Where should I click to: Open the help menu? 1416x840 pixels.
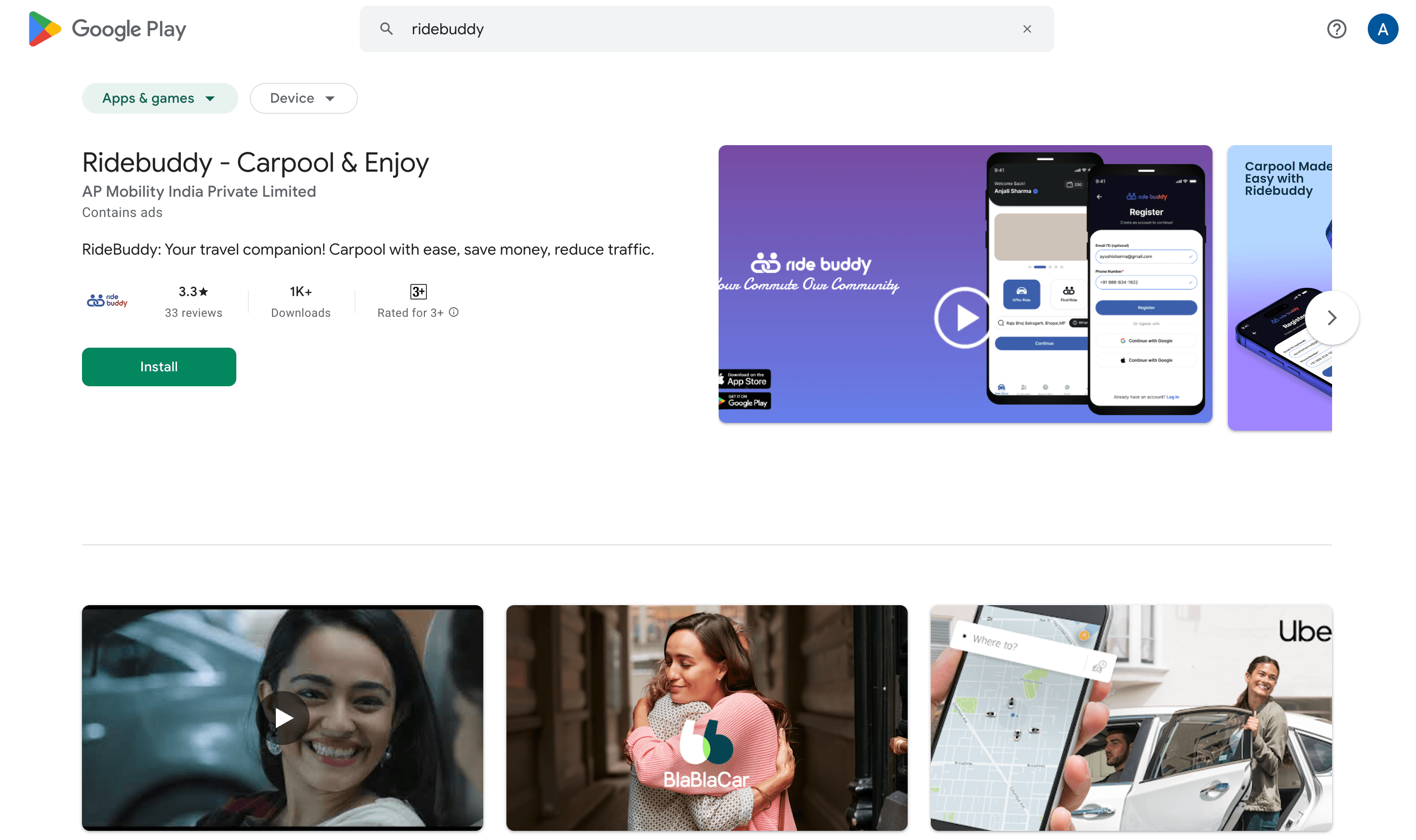point(1337,29)
